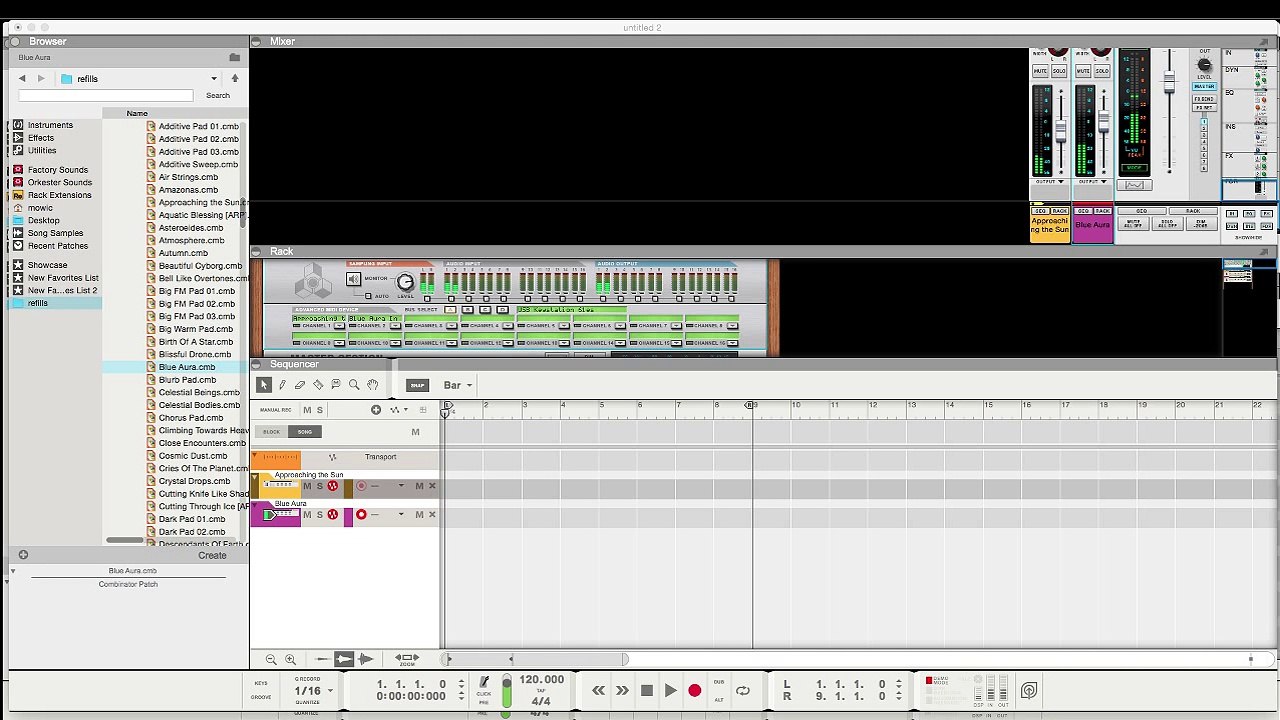
Task: Select the Pencil tool
Action: point(282,385)
